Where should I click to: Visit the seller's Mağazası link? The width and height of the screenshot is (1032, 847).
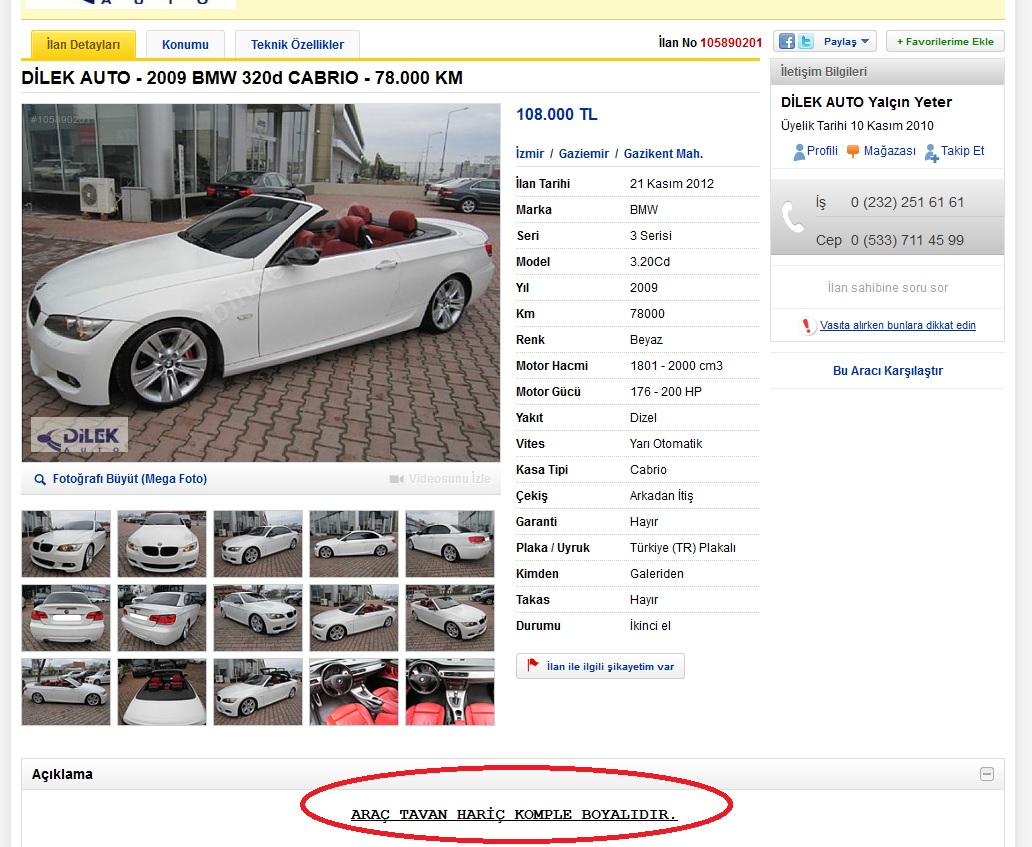coord(889,151)
